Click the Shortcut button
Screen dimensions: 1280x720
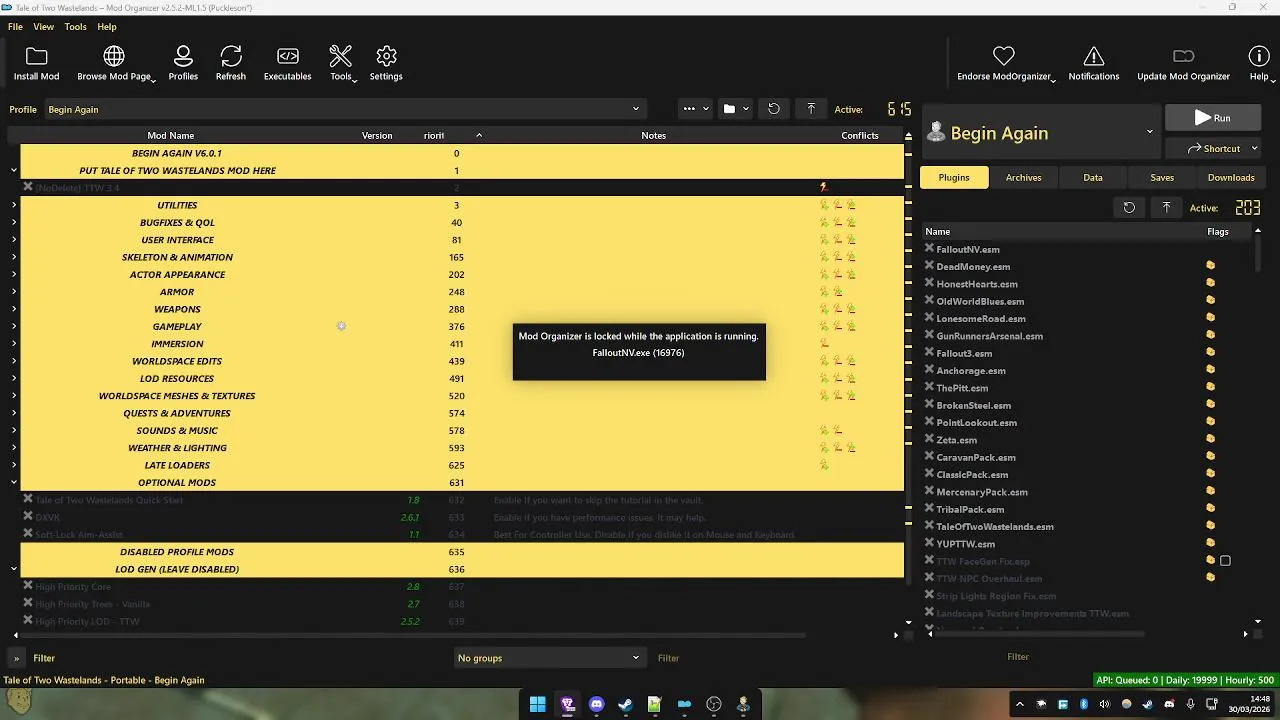pos(1213,148)
